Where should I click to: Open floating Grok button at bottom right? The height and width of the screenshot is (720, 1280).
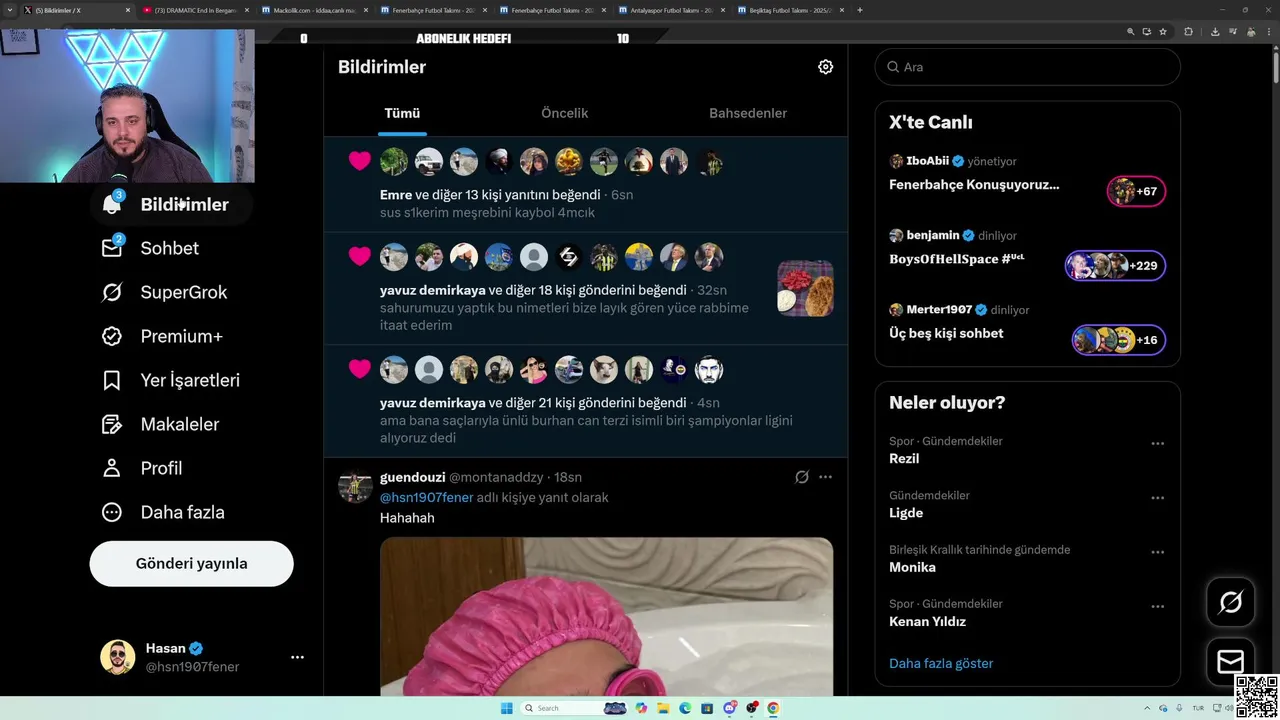click(1231, 602)
